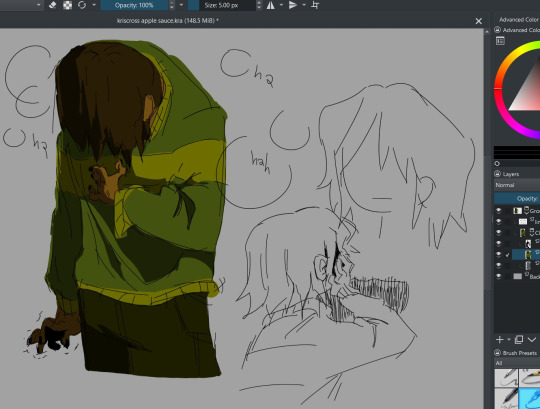Screen dimensions: 540x409
Task: Close the kriscross apple sauce.kra document tab
Action: point(479,21)
